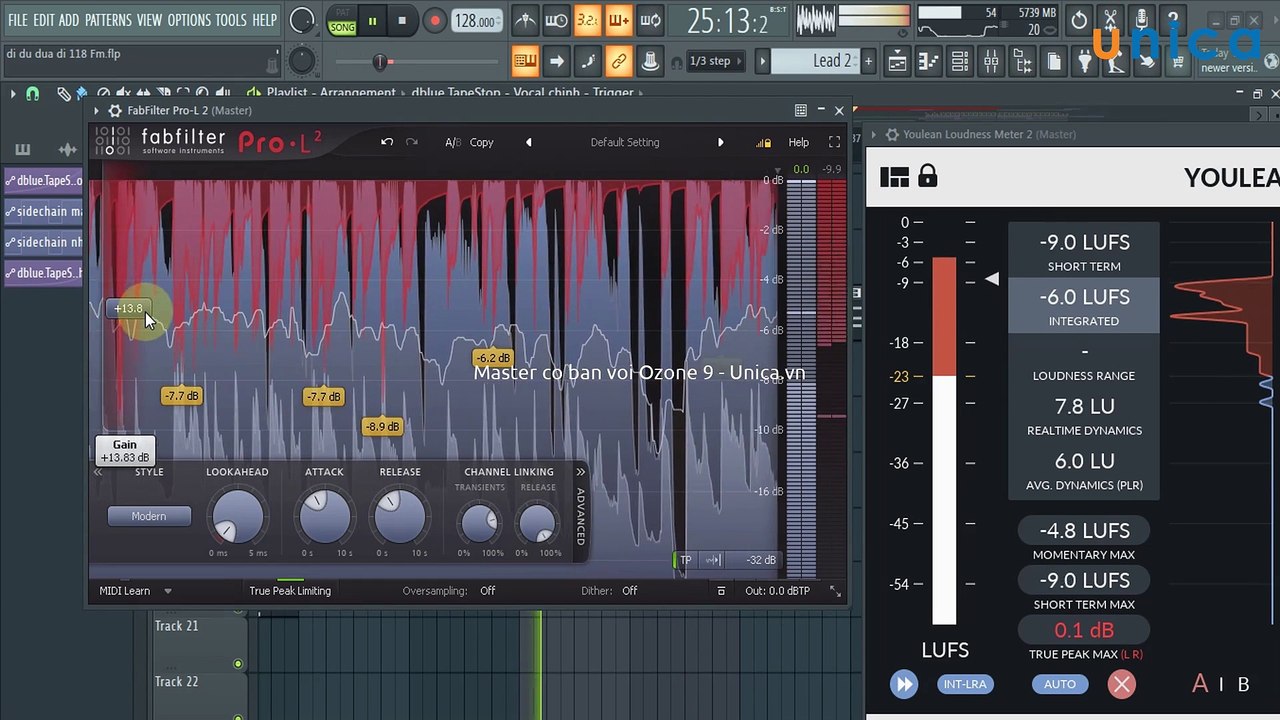This screenshot has height=720, width=1280.
Task: Open the Youlean view layout icon
Action: pos(894,177)
